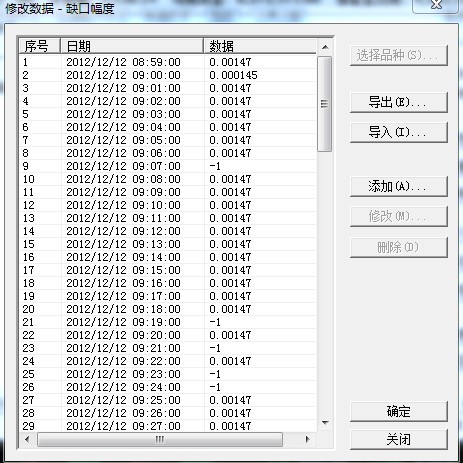Image resolution: width=463 pixels, height=463 pixels.
Task: Click horizontal scrollbar right arrow
Action: (307, 439)
